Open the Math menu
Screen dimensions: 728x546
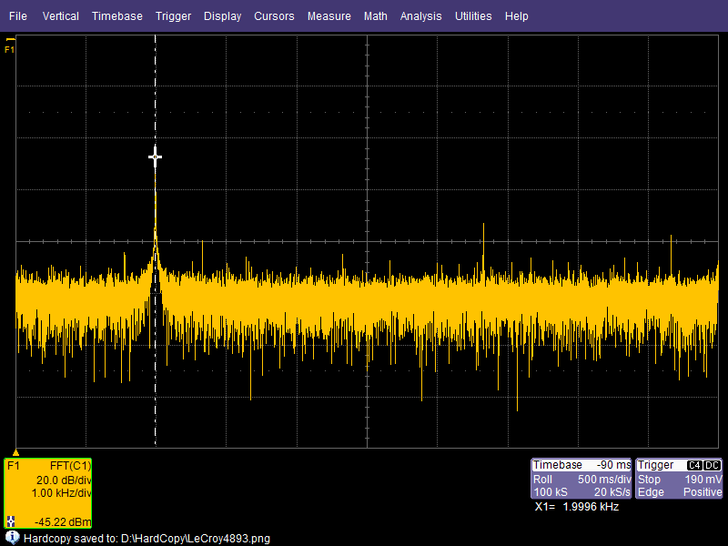[375, 16]
